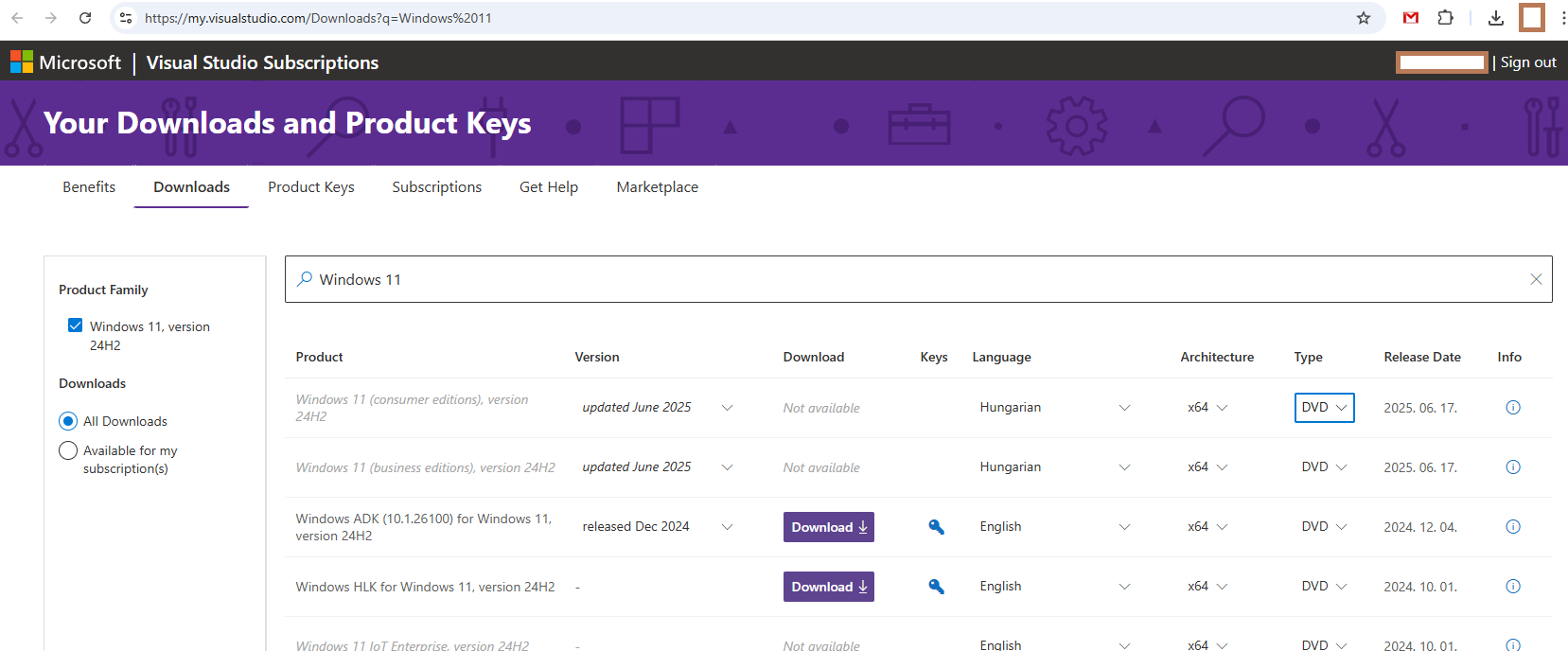Open the Product Keys tab
The height and width of the screenshot is (651, 1568).
(x=311, y=187)
